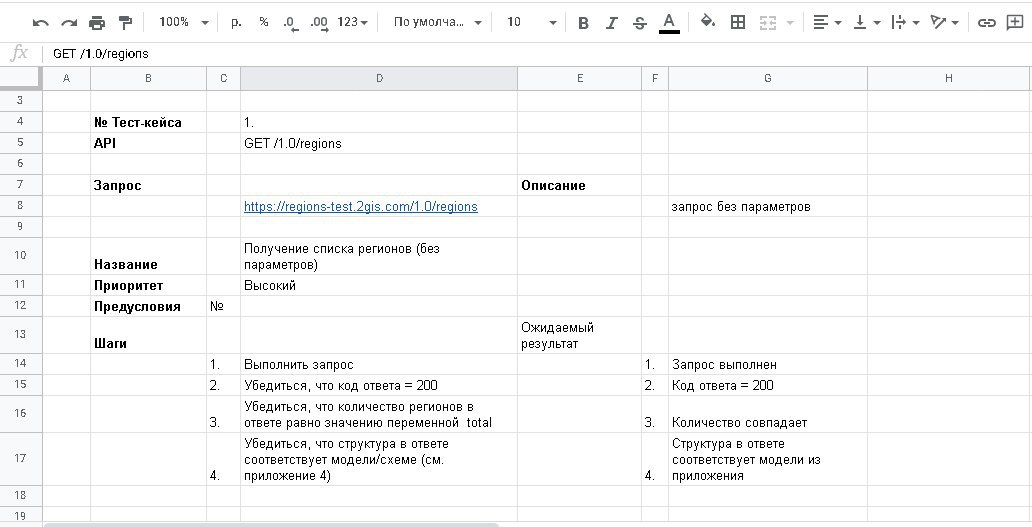Decrease decimal places button
Screen dimensions: 1032x527
[x=291, y=22]
